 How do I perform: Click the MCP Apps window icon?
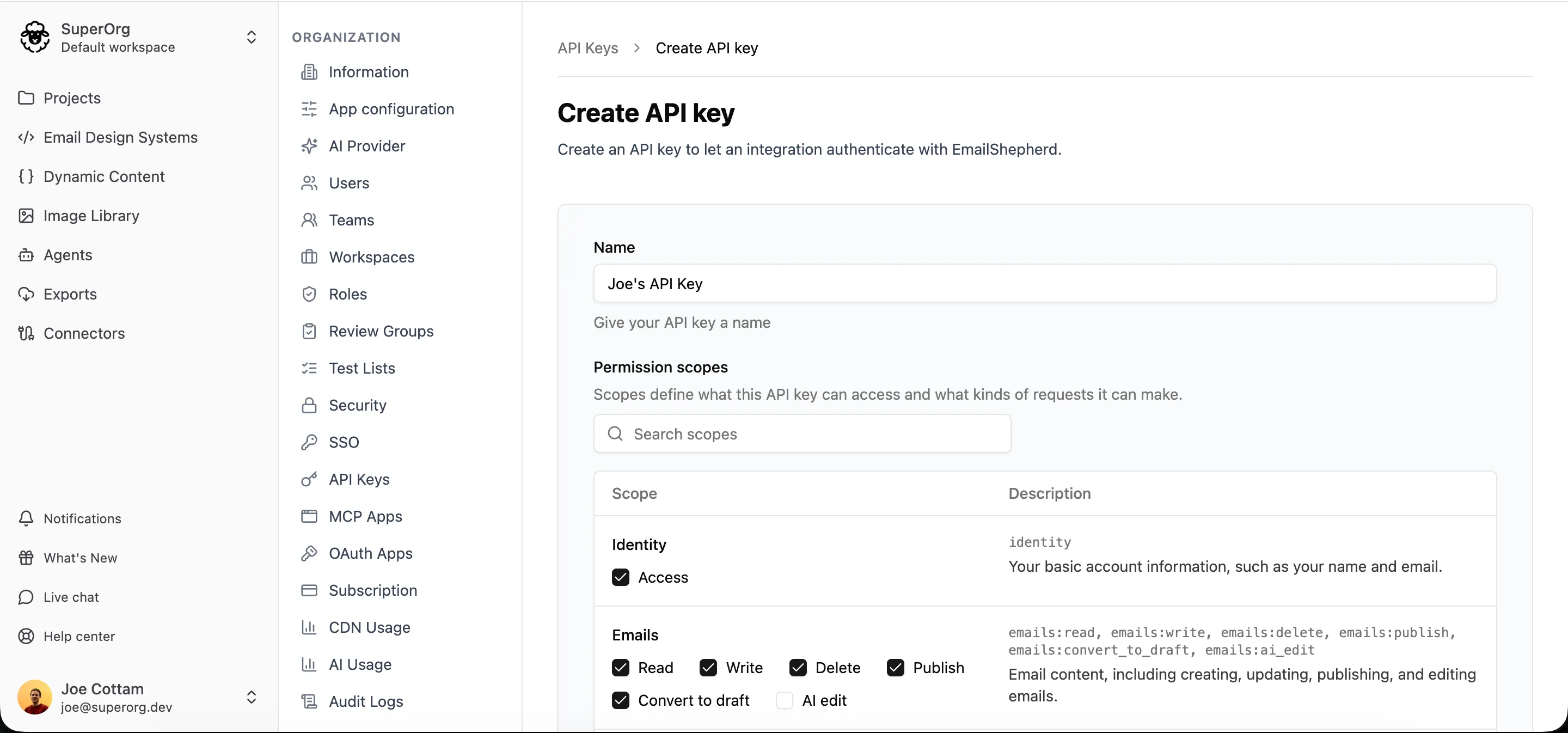(309, 517)
